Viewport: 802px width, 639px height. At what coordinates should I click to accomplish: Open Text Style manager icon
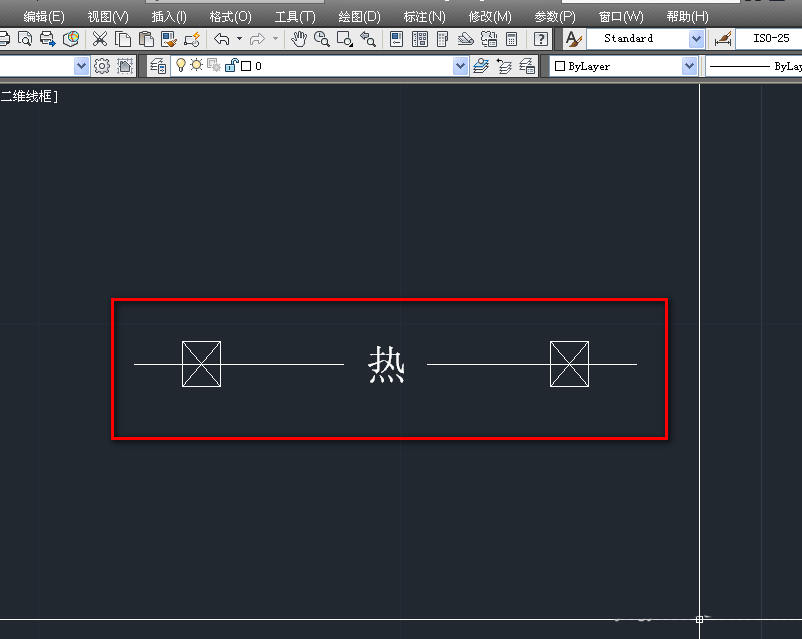[x=573, y=39]
